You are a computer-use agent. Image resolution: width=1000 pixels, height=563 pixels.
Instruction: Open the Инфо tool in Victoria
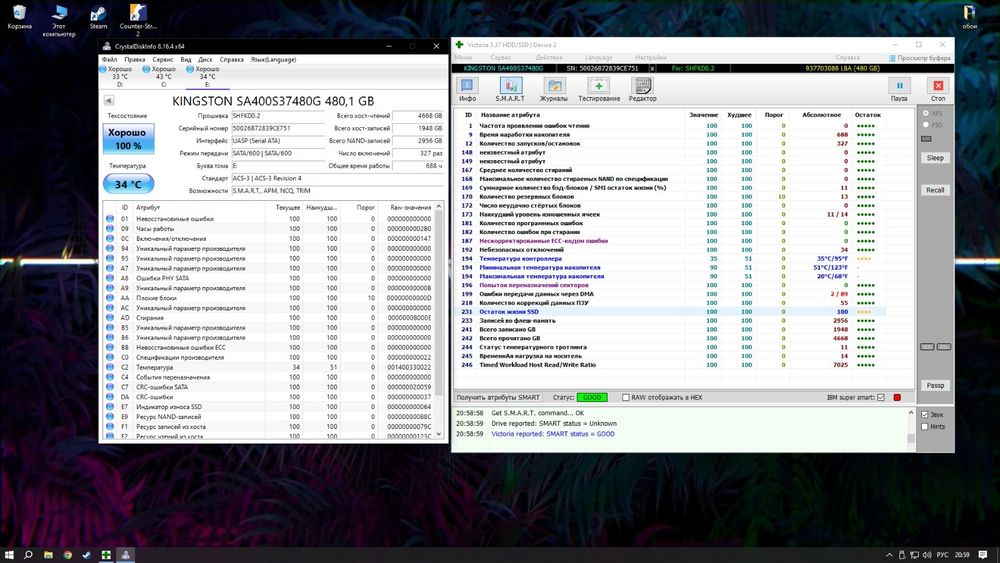pos(467,89)
